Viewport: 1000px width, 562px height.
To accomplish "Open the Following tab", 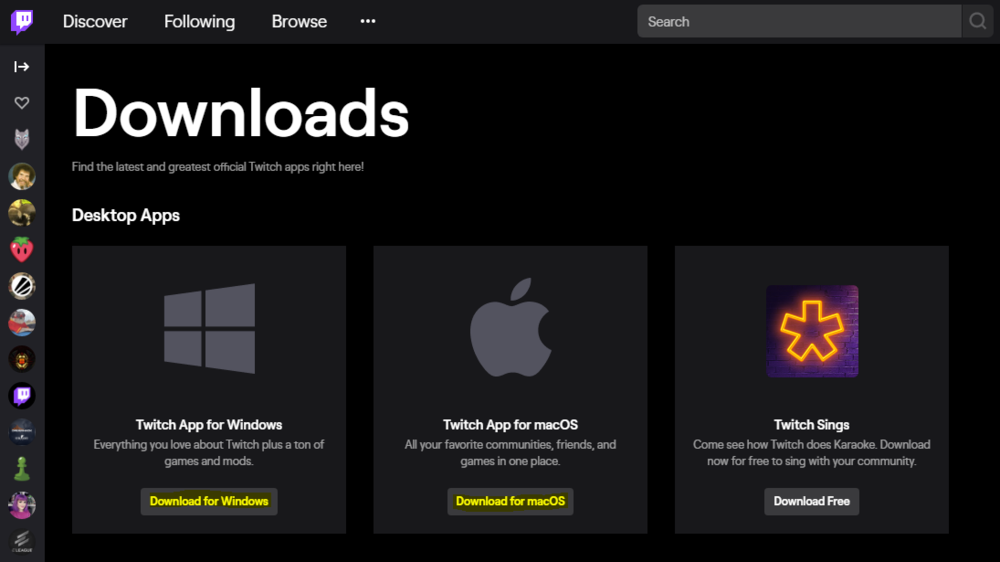I will [199, 21].
